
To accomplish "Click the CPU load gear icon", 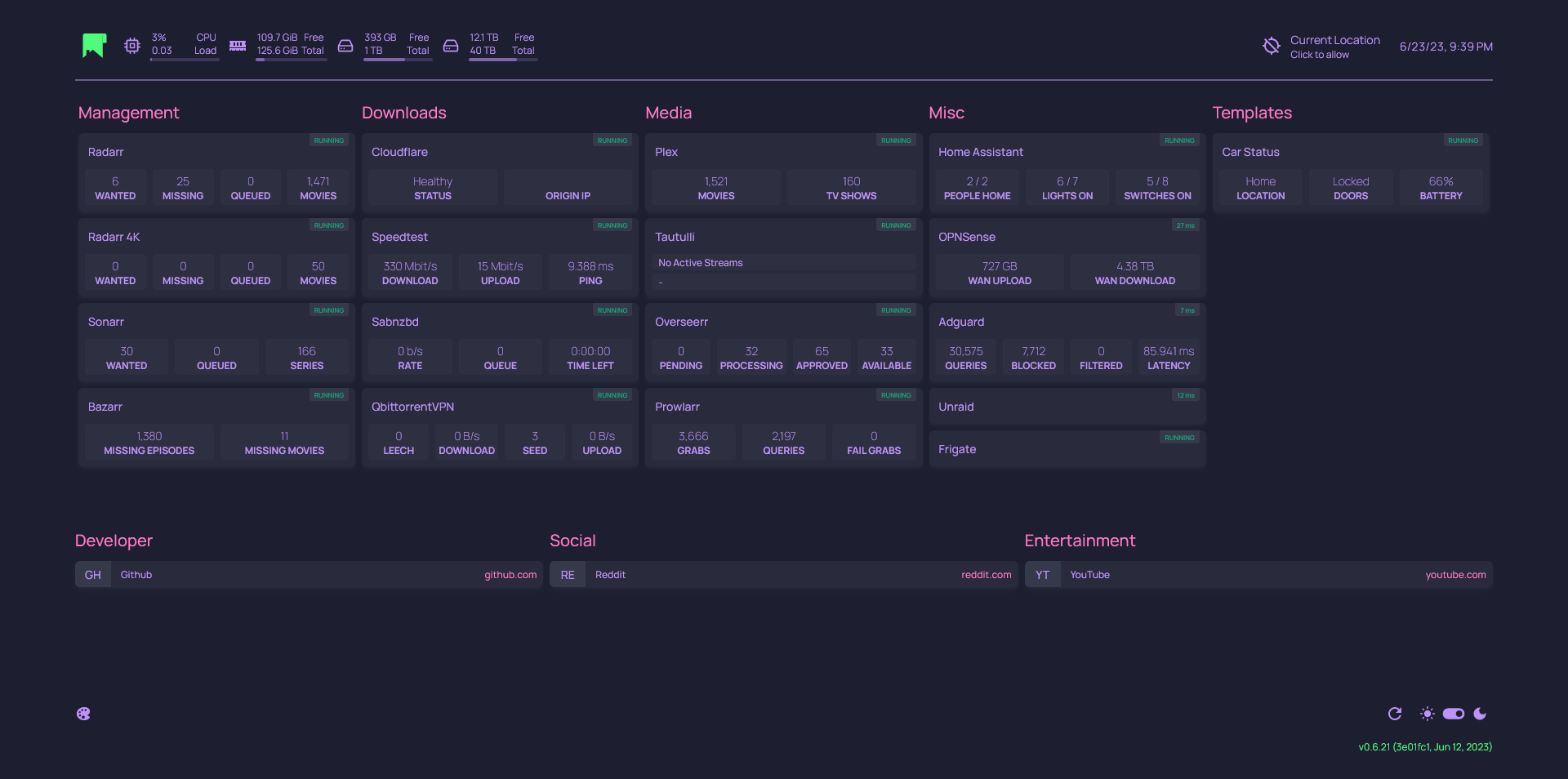I will tap(132, 46).
